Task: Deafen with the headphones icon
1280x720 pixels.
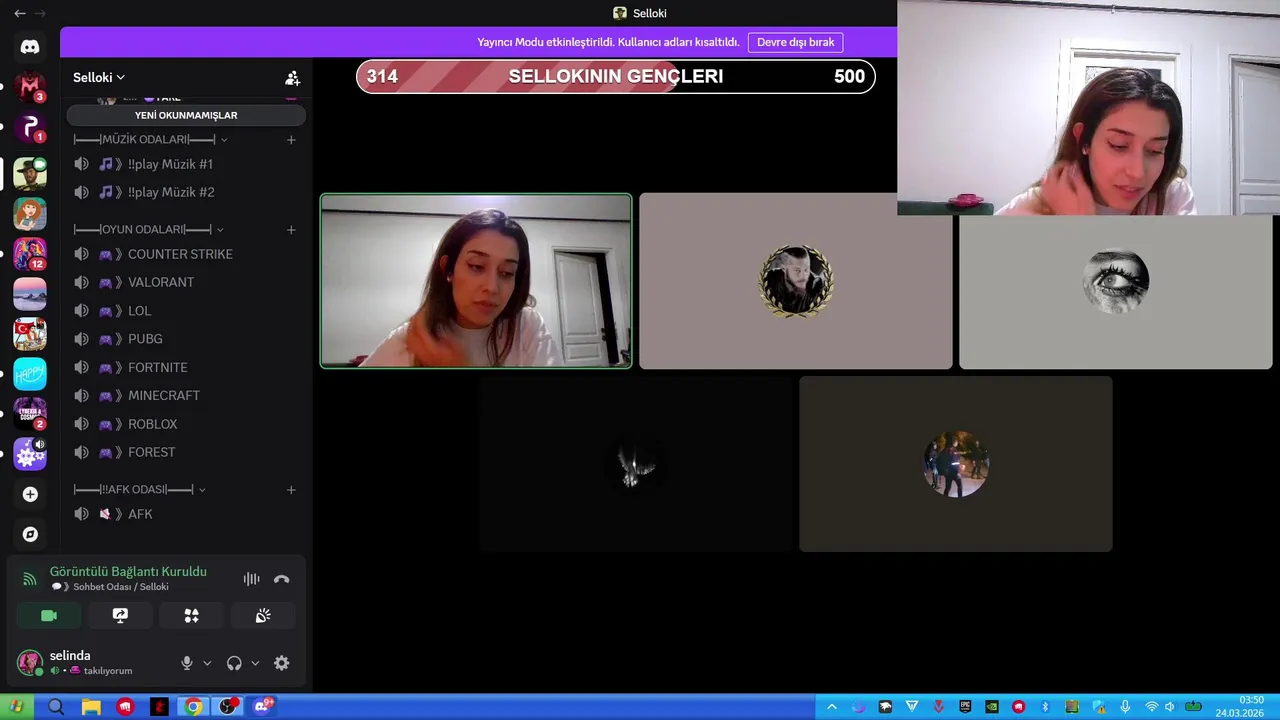Action: point(234,663)
